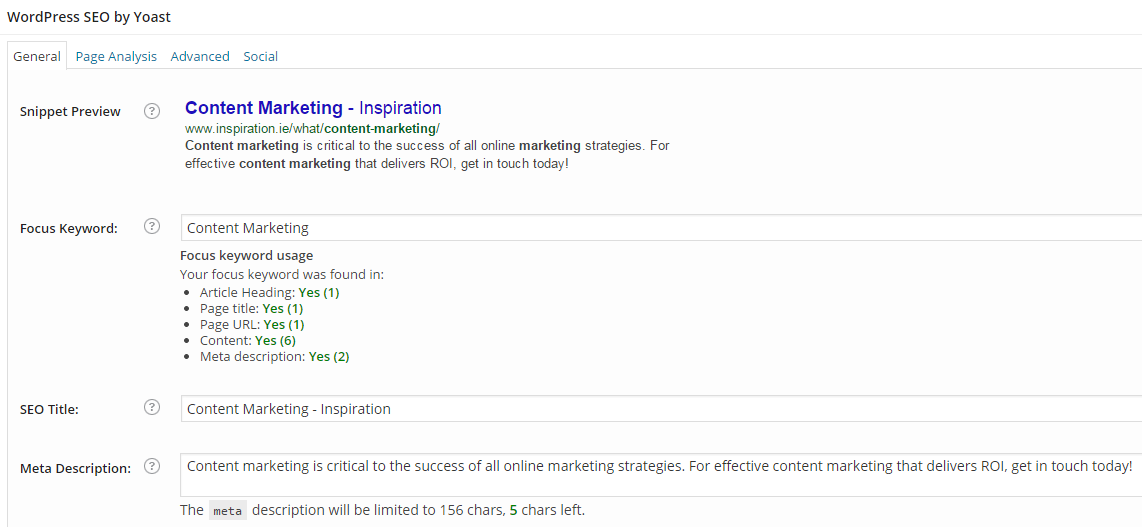1142x527 pixels.
Task: Click the 'Focus keyword usage' heading
Action: (246, 255)
